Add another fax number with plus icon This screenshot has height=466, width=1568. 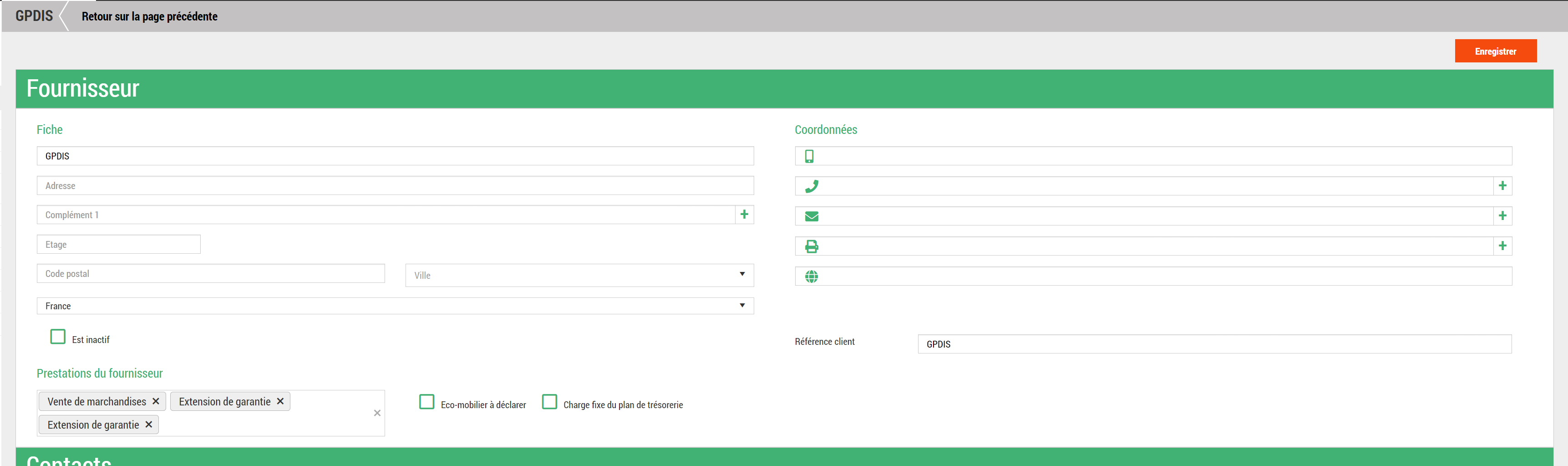[x=1502, y=246]
